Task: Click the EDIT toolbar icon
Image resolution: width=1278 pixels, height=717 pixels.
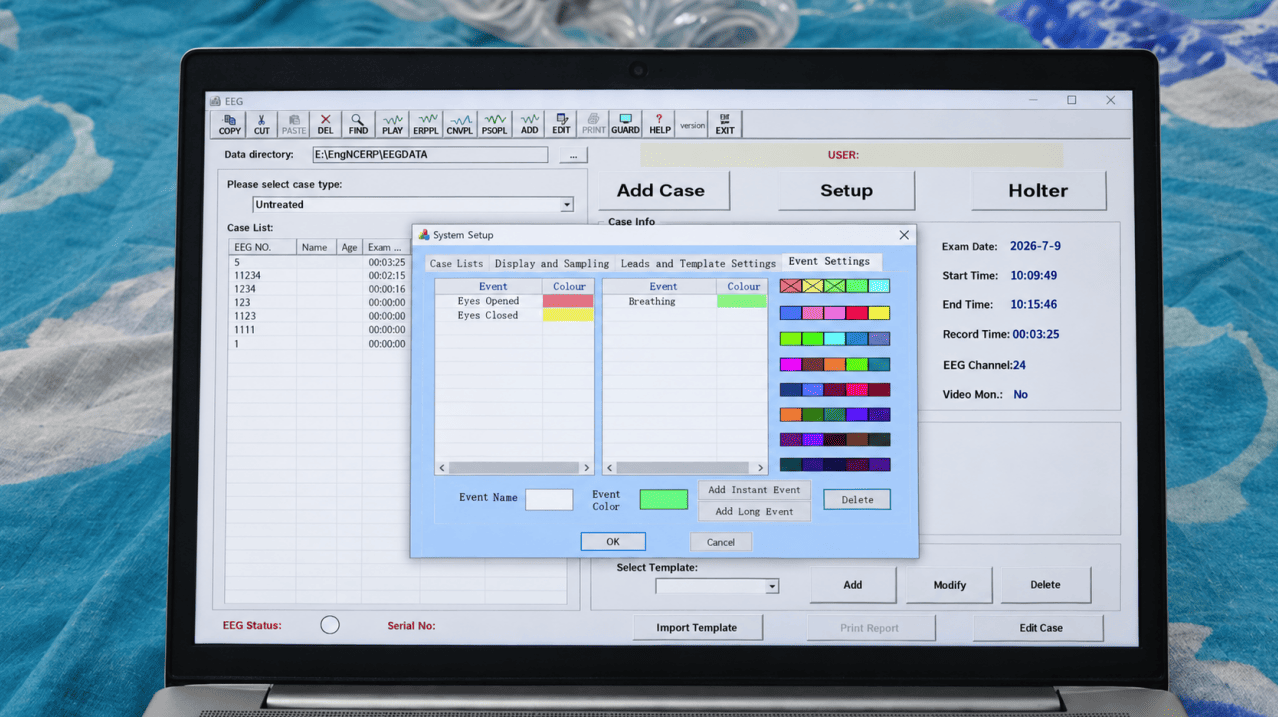Action: [561, 124]
